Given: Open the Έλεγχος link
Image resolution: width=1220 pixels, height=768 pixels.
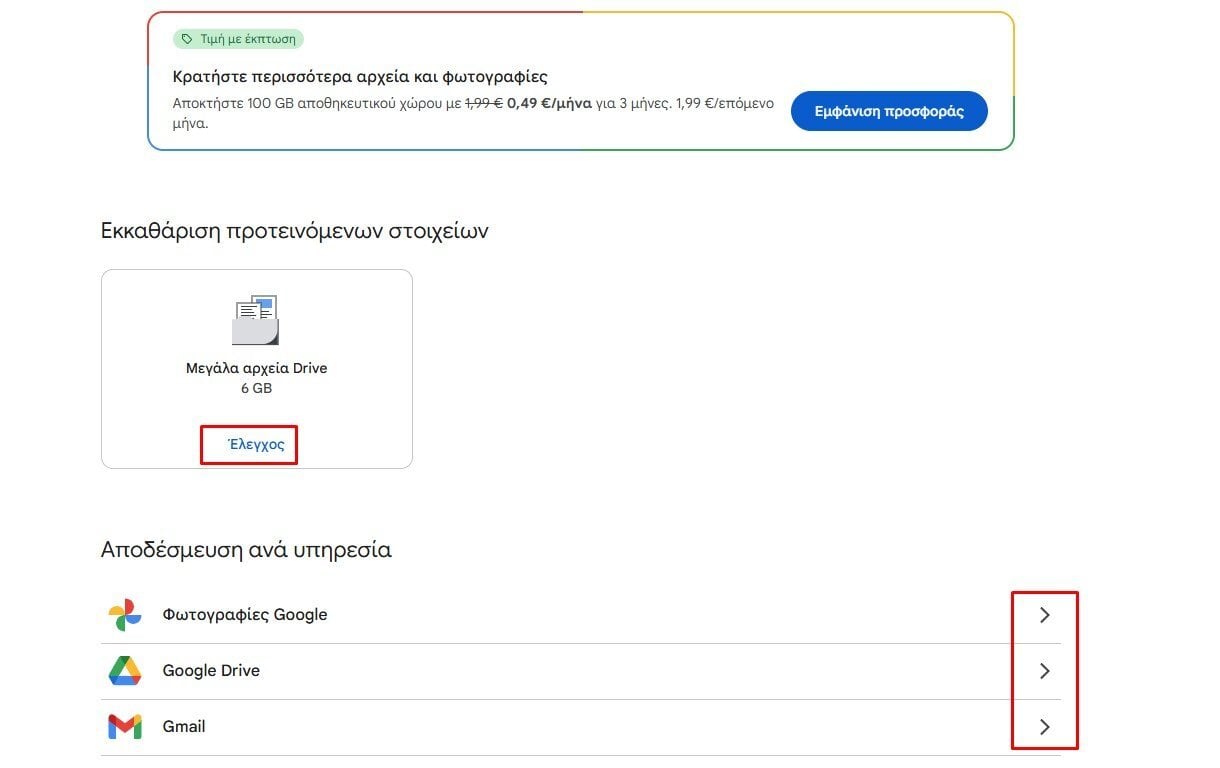Looking at the screenshot, I should click(256, 445).
